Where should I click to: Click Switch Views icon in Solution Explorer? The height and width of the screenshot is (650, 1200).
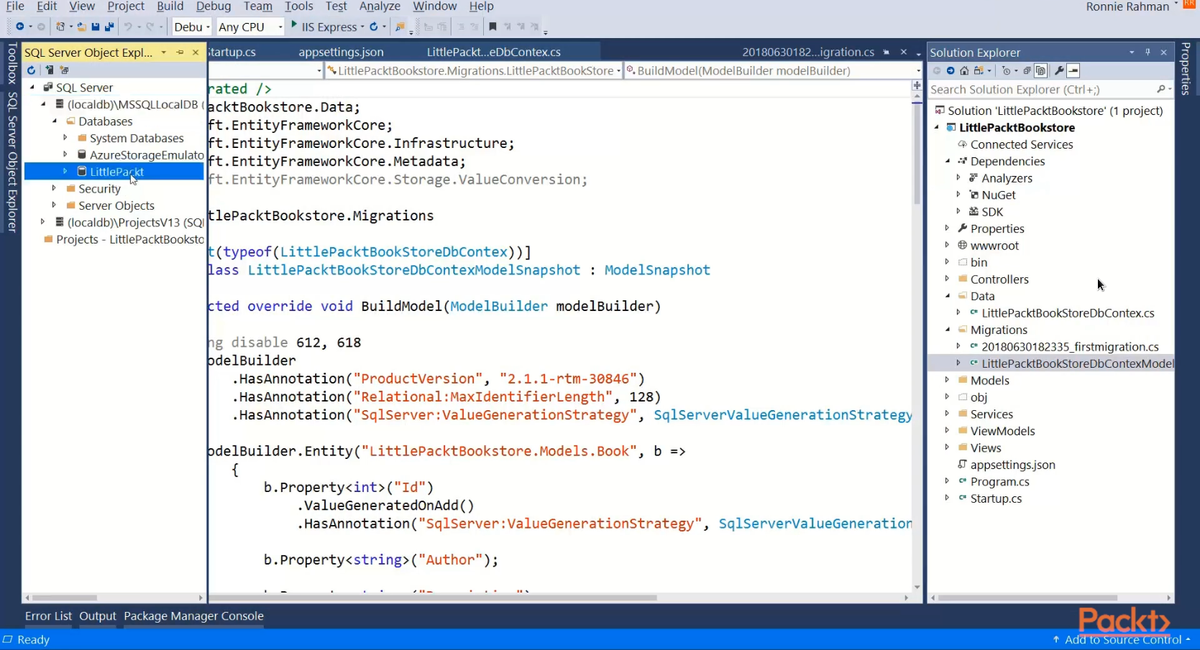pyautogui.click(x=979, y=71)
